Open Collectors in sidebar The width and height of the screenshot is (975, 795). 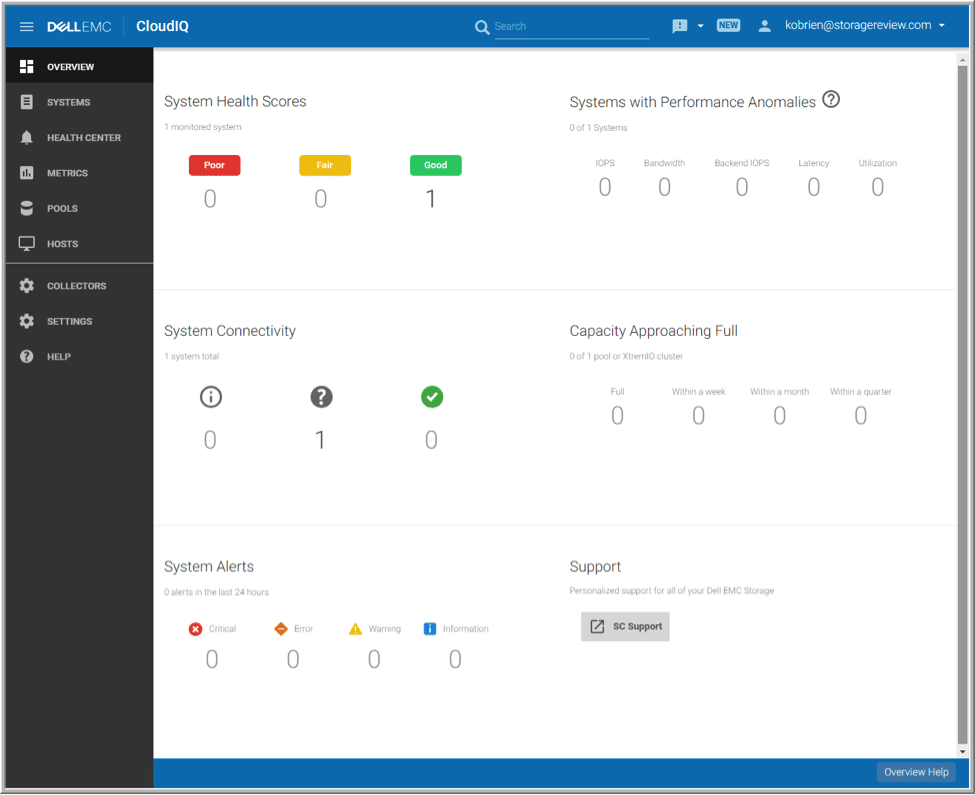pos(80,285)
